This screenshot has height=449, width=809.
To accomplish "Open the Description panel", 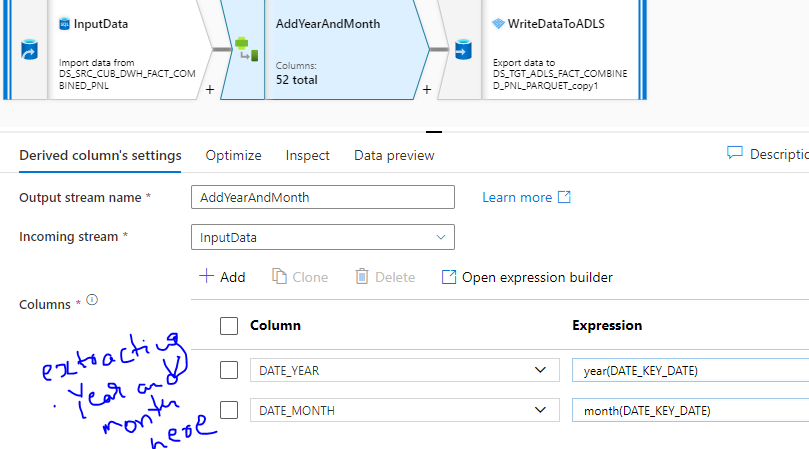I will [779, 154].
